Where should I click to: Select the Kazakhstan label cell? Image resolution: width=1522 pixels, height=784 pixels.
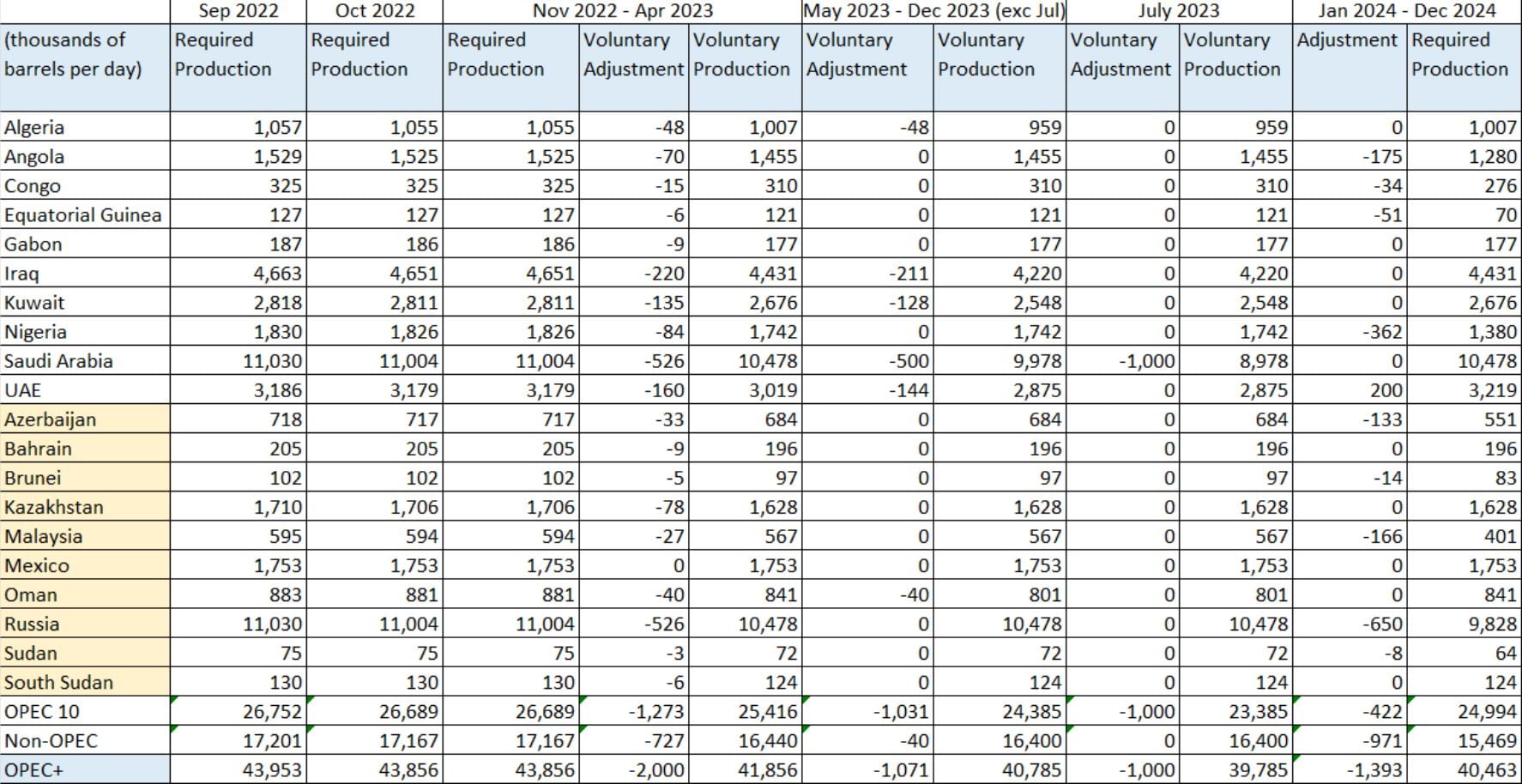[x=85, y=506]
